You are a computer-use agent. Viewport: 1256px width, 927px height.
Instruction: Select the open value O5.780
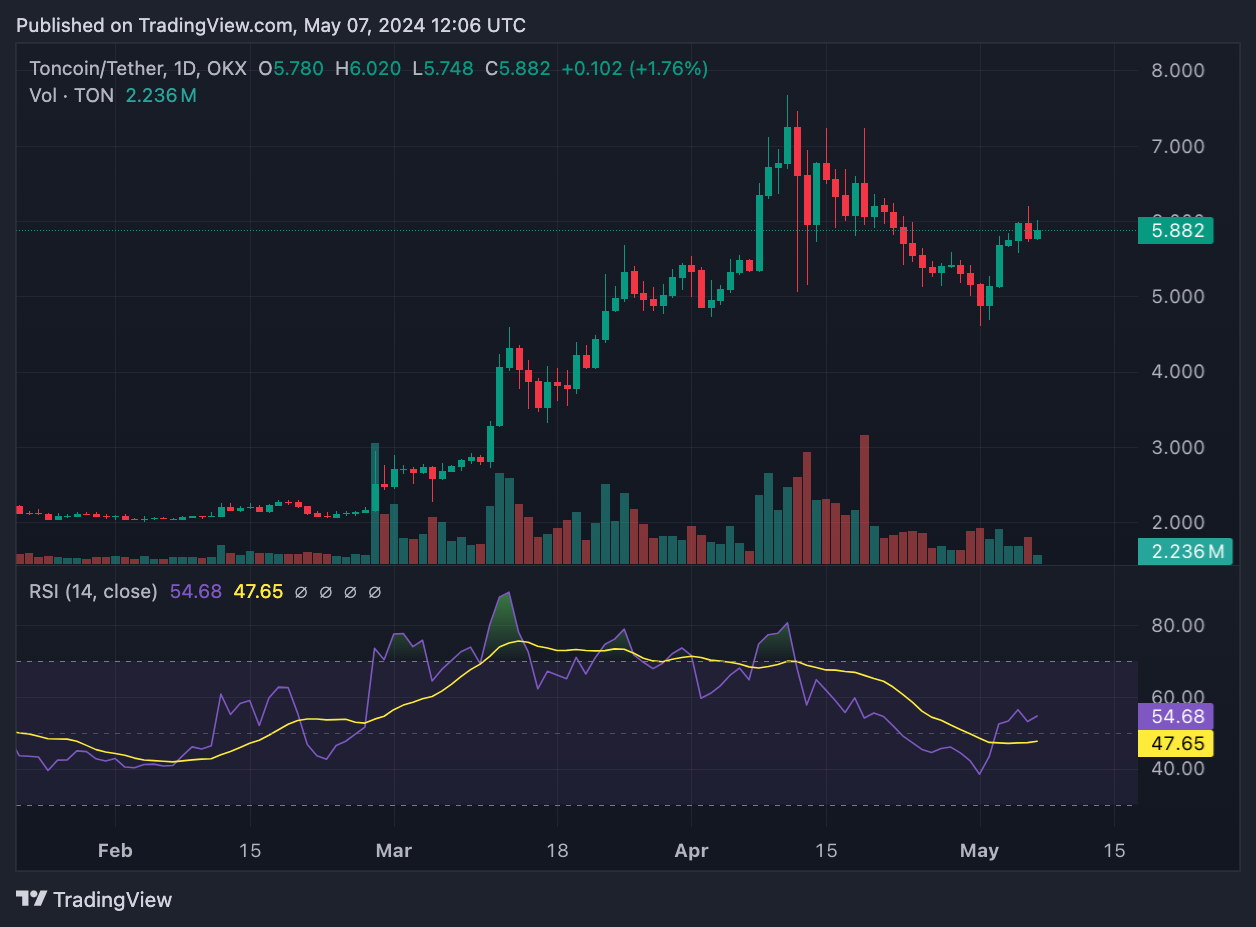(x=292, y=69)
